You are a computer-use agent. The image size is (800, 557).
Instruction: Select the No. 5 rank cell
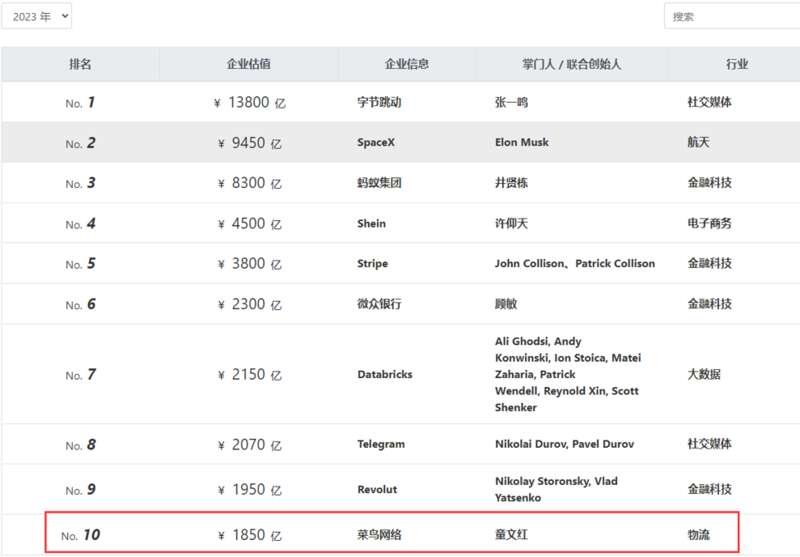coord(80,264)
